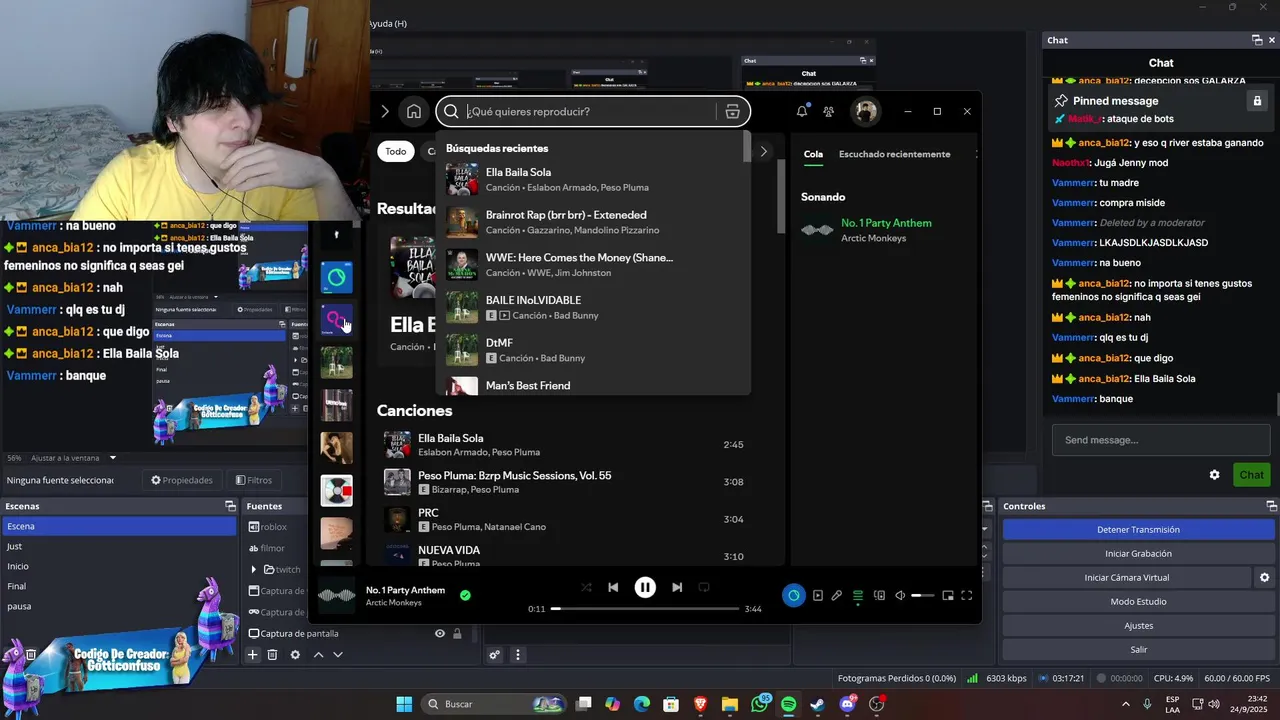1280x720 pixels.
Task: Add a new source with the plus button
Action: 253,655
